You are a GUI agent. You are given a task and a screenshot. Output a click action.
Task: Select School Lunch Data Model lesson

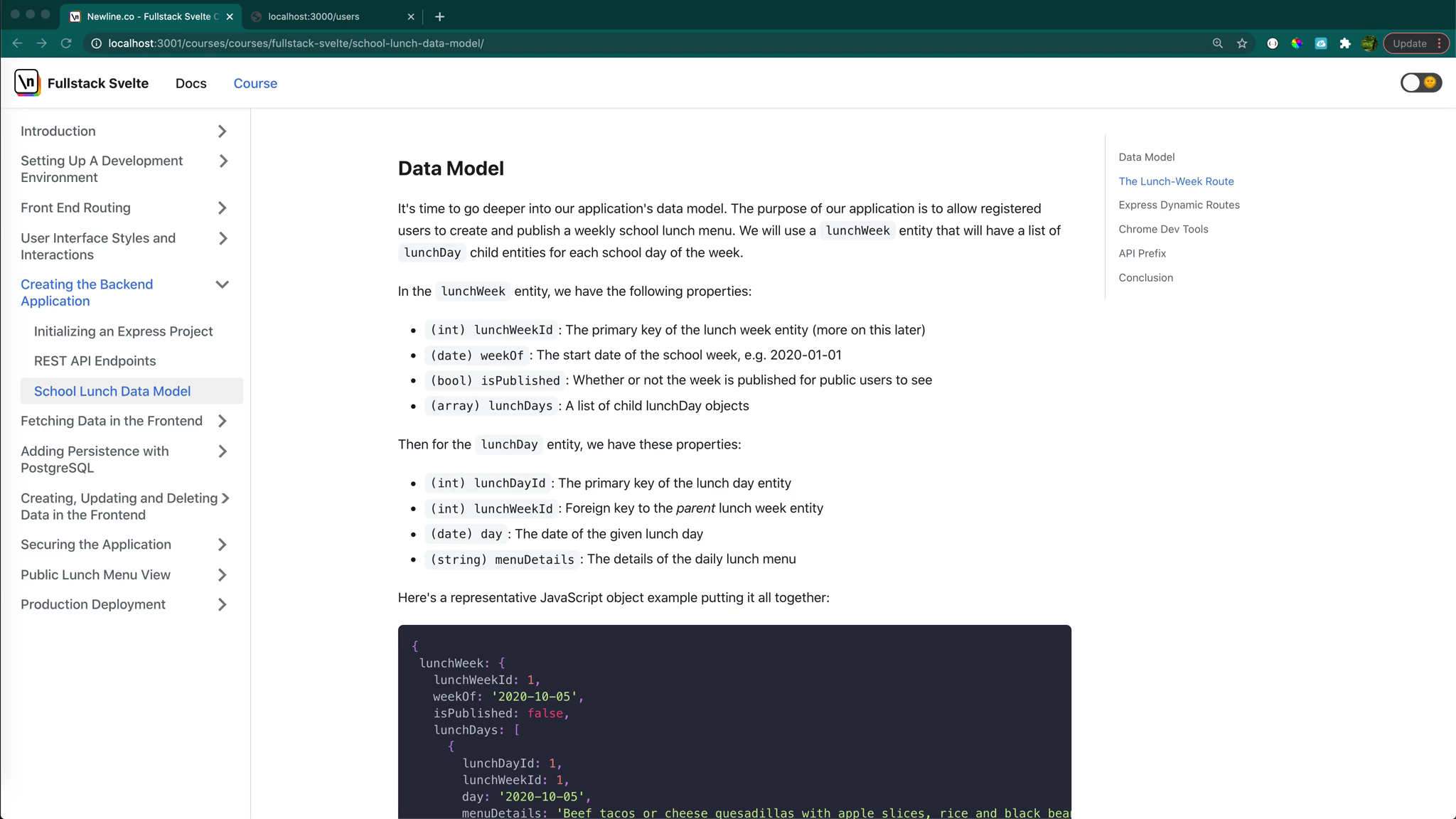pos(132,391)
